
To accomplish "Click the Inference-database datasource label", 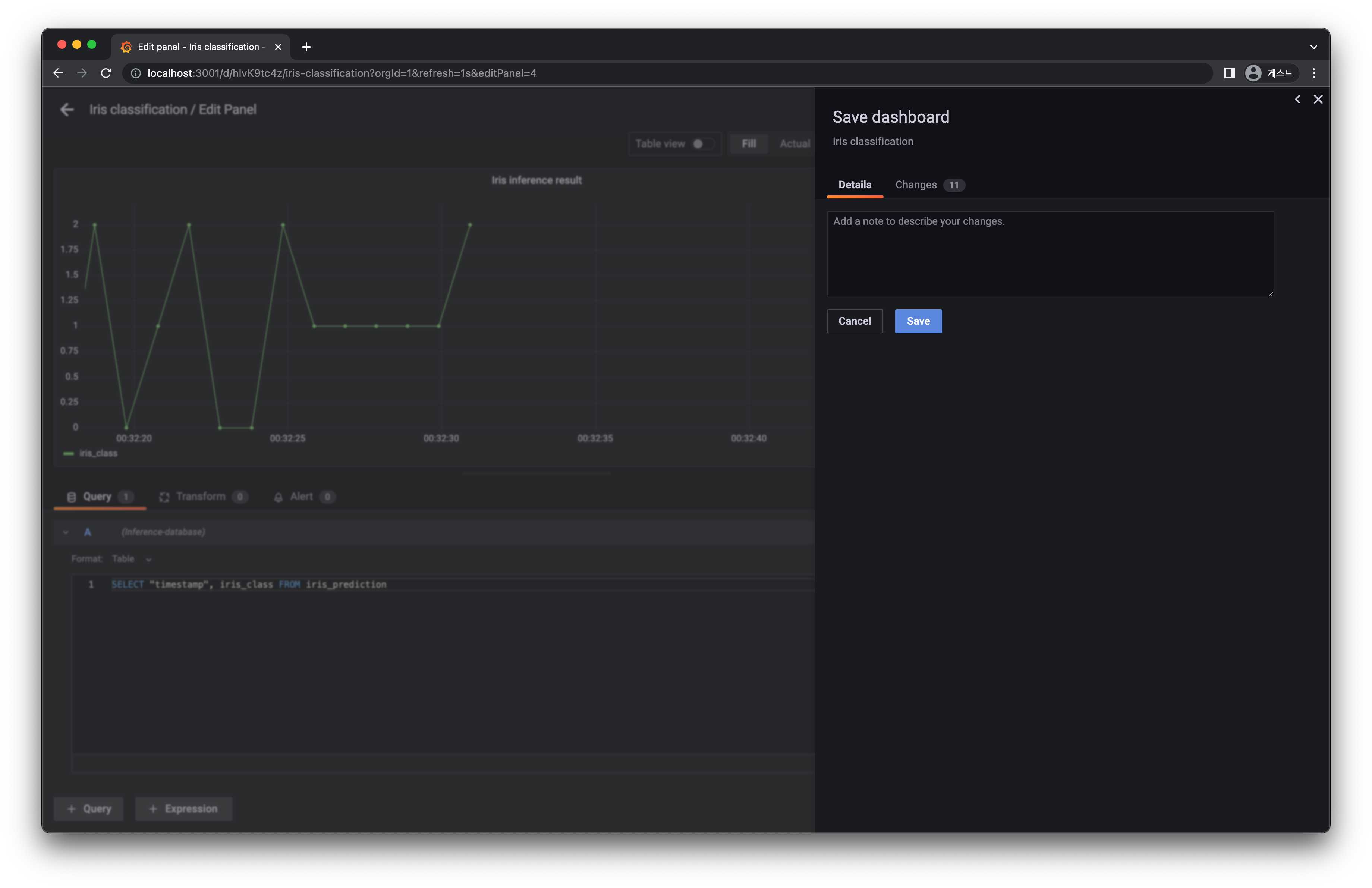I will coord(163,532).
